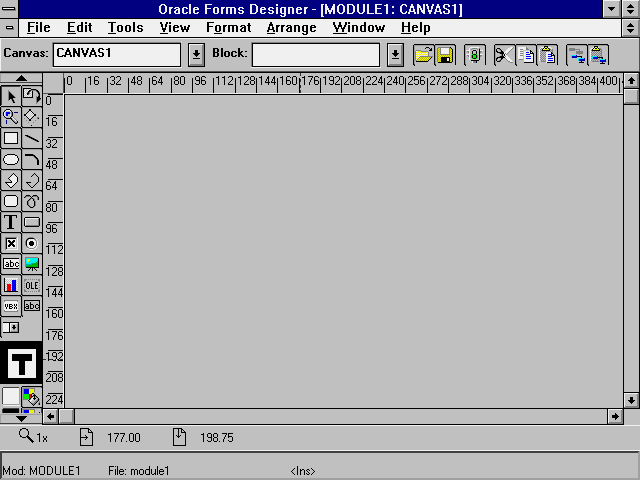Choose the ellipse drawing tool
Image resolution: width=640 pixels, height=480 pixels.
[x=11, y=159]
